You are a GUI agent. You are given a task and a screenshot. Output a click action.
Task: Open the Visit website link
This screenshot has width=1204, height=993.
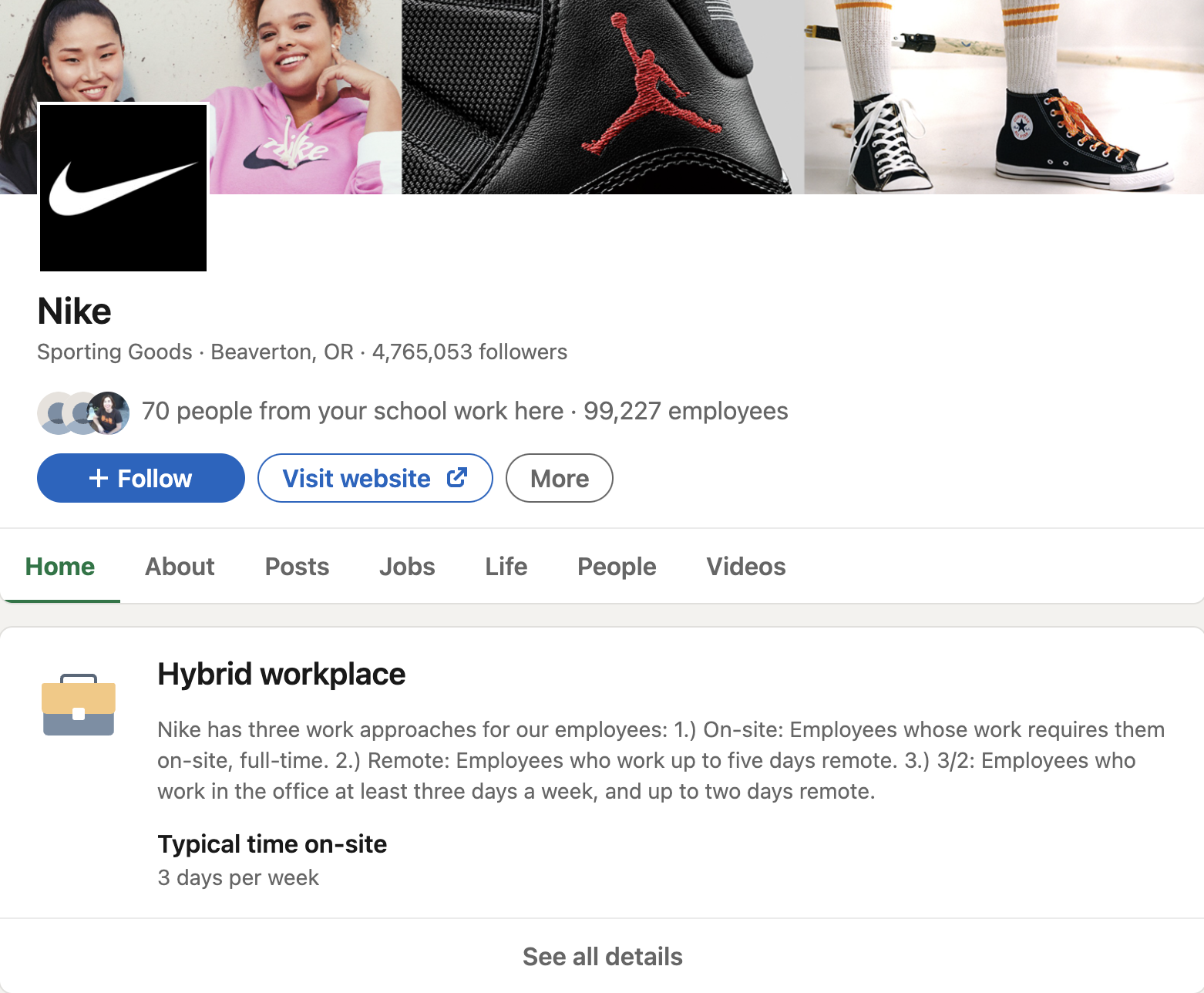click(x=375, y=478)
